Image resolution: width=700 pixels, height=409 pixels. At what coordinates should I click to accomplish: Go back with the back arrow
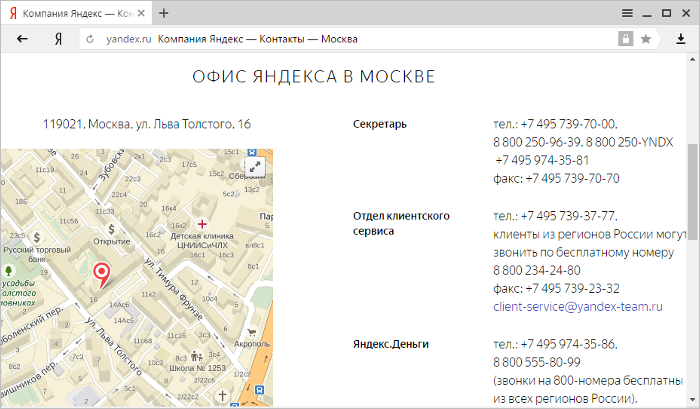pos(22,39)
